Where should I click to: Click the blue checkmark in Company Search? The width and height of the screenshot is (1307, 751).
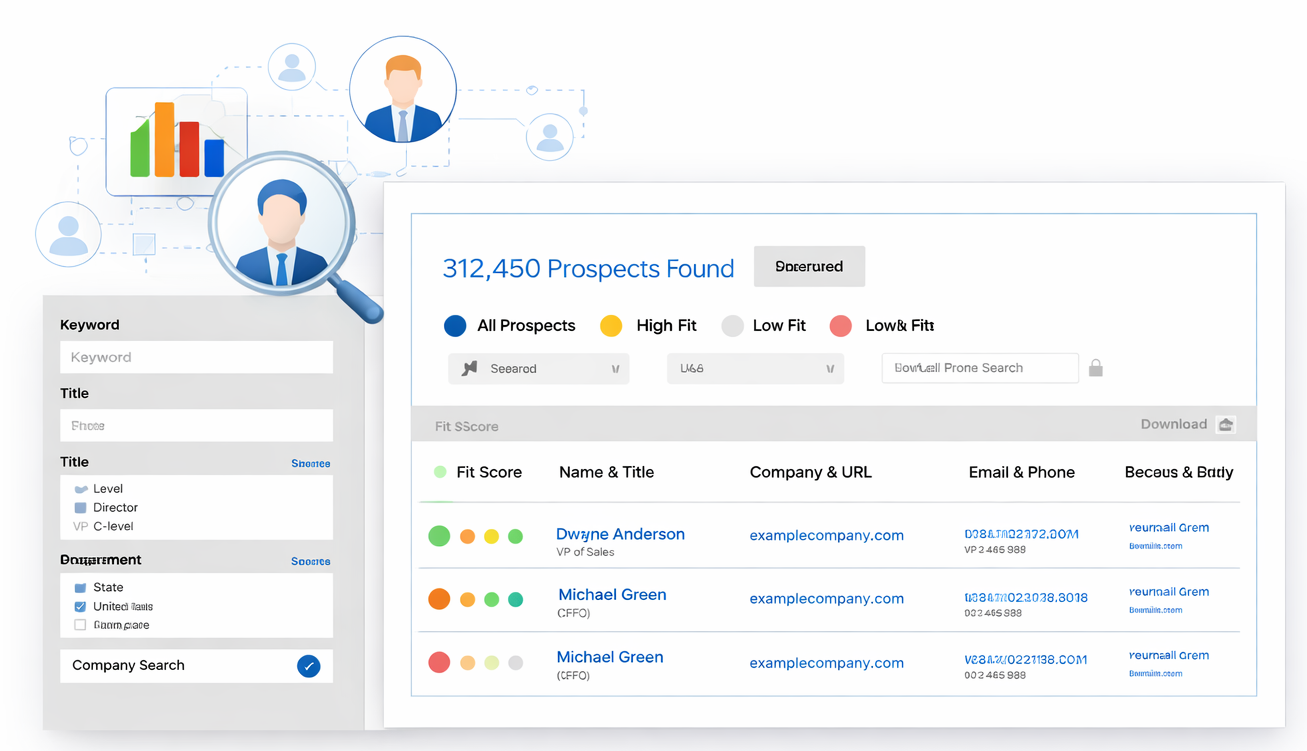308,666
